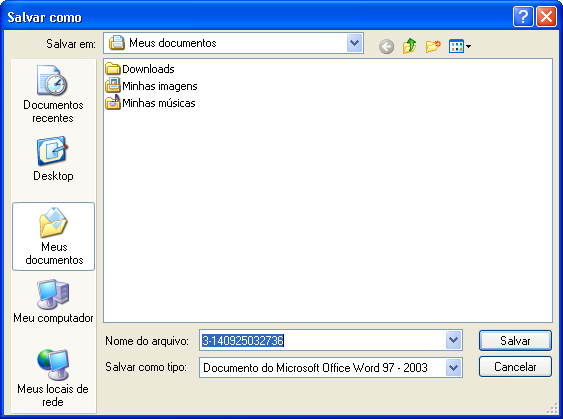
Task: Expand the Nome do arquivo dropdown arrow
Action: (x=453, y=340)
